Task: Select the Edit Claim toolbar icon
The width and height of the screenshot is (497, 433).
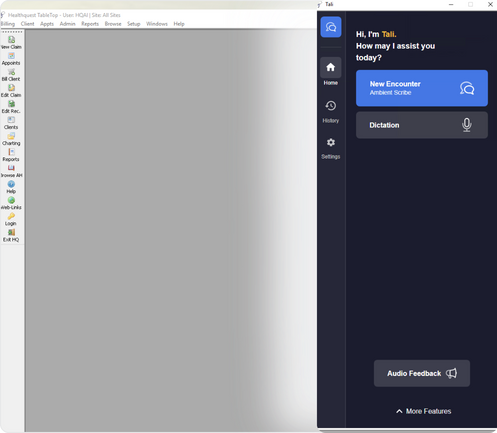Action: 11,88
